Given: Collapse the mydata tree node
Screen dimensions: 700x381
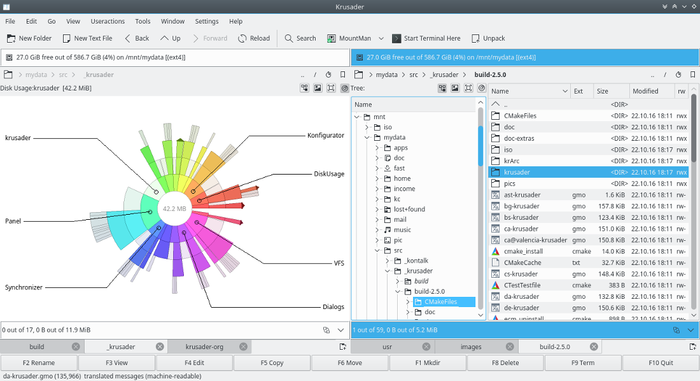Looking at the screenshot, I should (x=367, y=138).
